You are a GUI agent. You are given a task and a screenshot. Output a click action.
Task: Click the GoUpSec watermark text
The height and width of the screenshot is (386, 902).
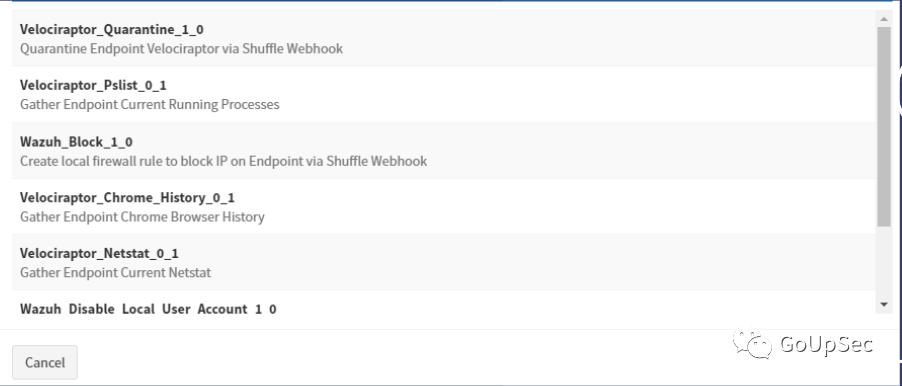click(826, 345)
